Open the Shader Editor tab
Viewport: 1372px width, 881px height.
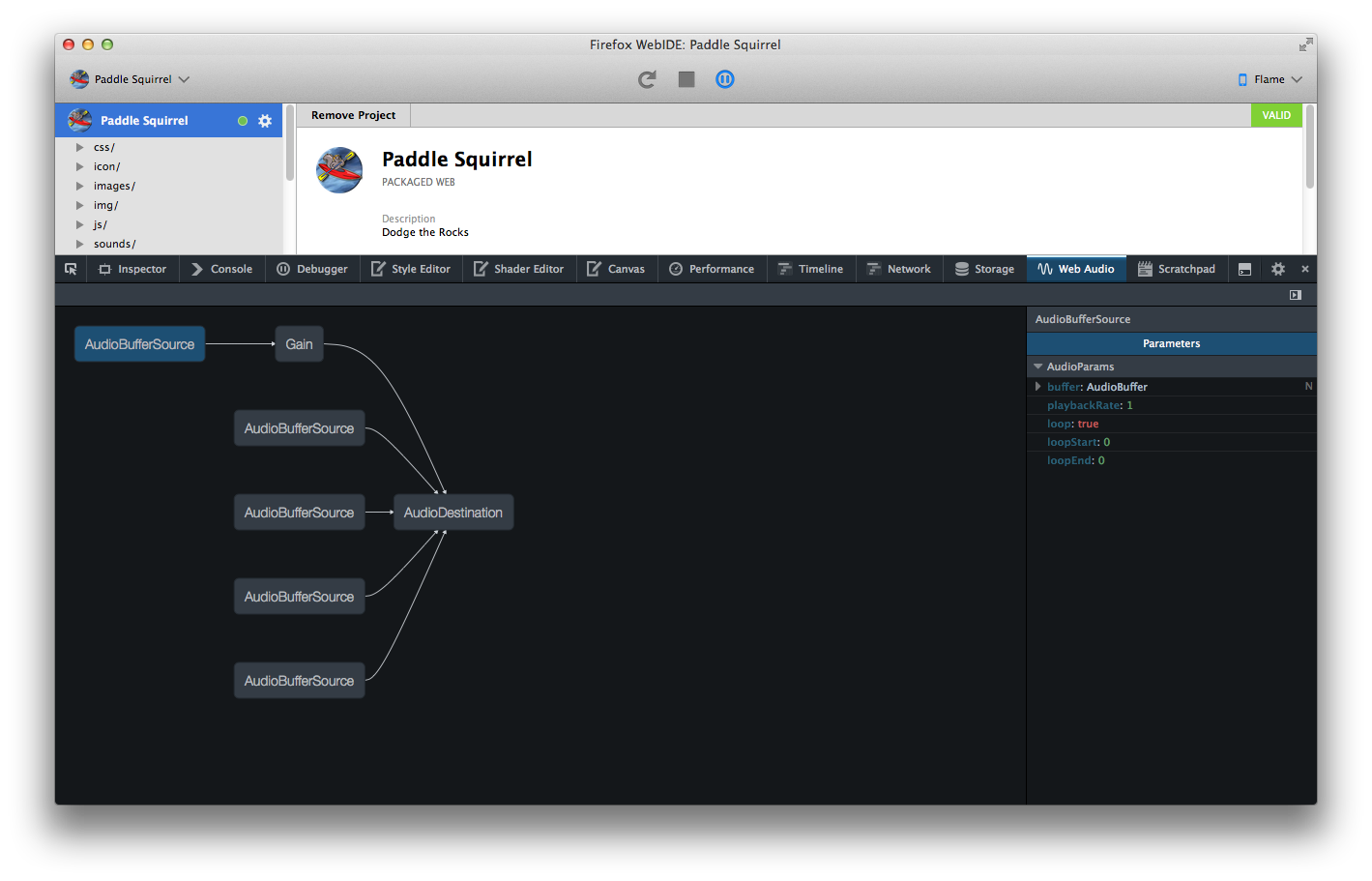(519, 269)
